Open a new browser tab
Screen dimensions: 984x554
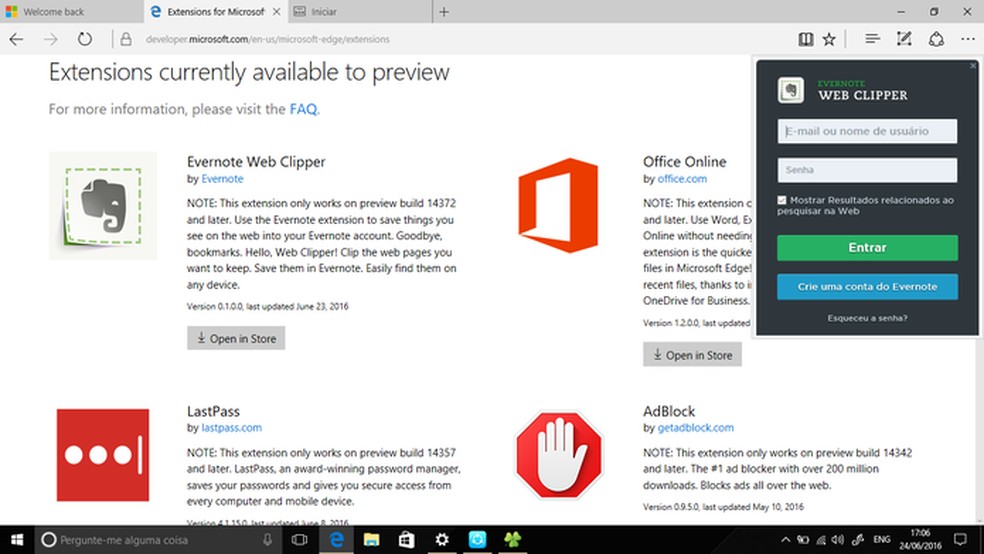click(x=444, y=11)
